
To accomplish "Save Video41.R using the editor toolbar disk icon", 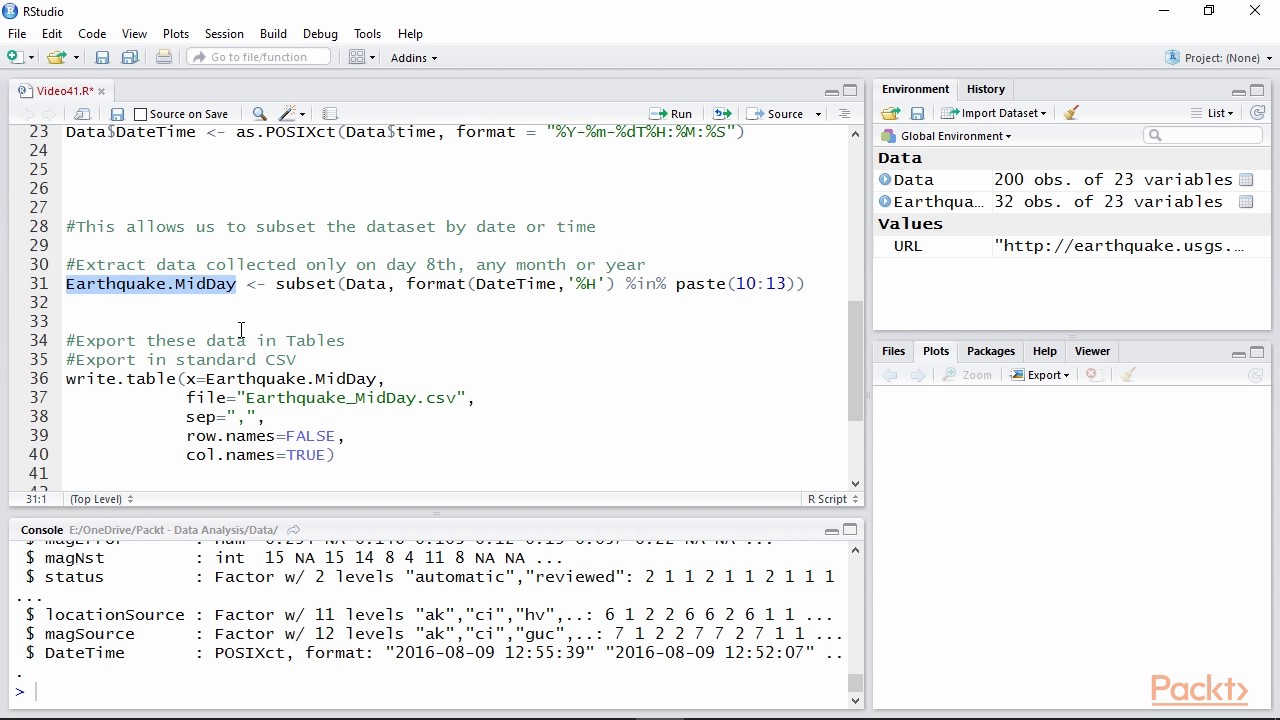I will 117,114.
